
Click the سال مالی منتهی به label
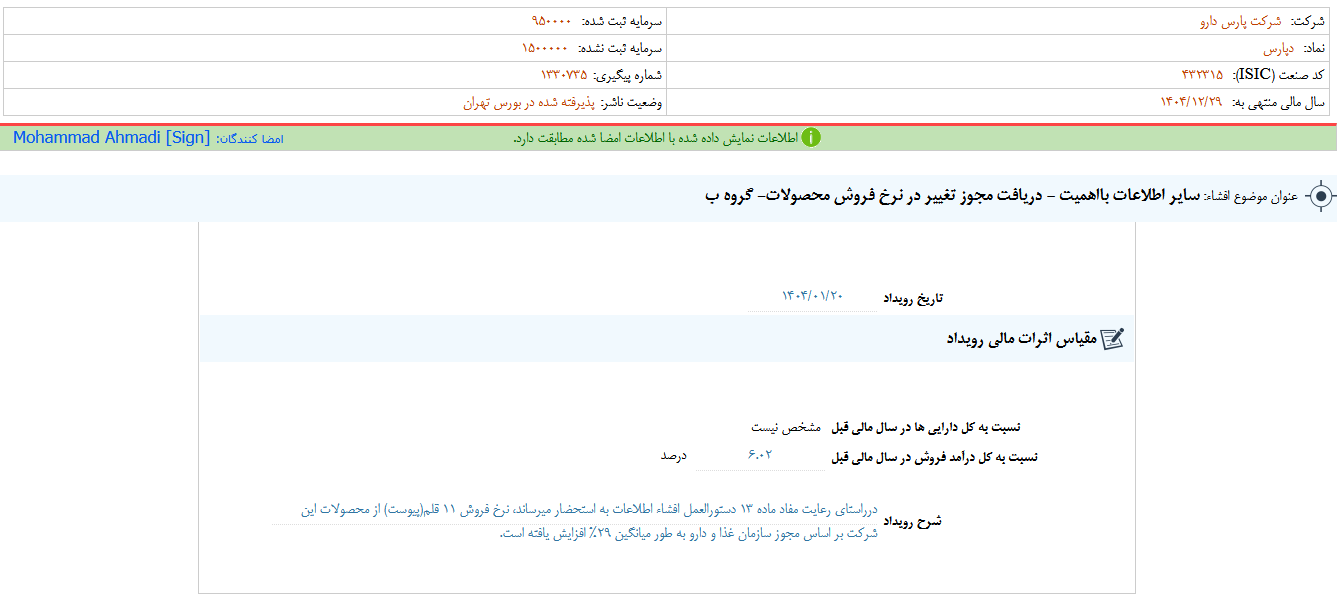[x=1277, y=102]
